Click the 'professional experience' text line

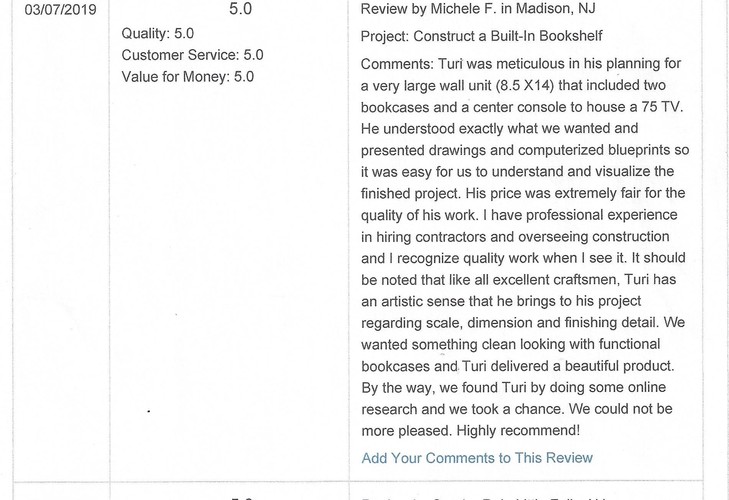tap(519, 215)
